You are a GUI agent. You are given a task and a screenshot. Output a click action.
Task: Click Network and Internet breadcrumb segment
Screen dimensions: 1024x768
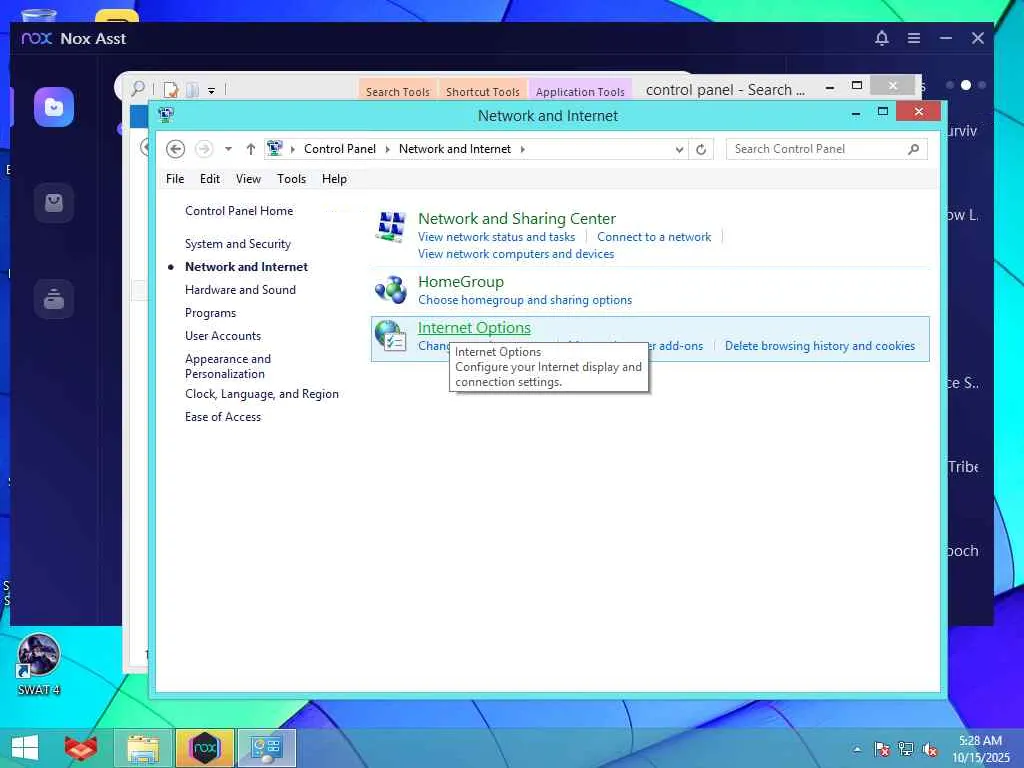pyautogui.click(x=455, y=149)
